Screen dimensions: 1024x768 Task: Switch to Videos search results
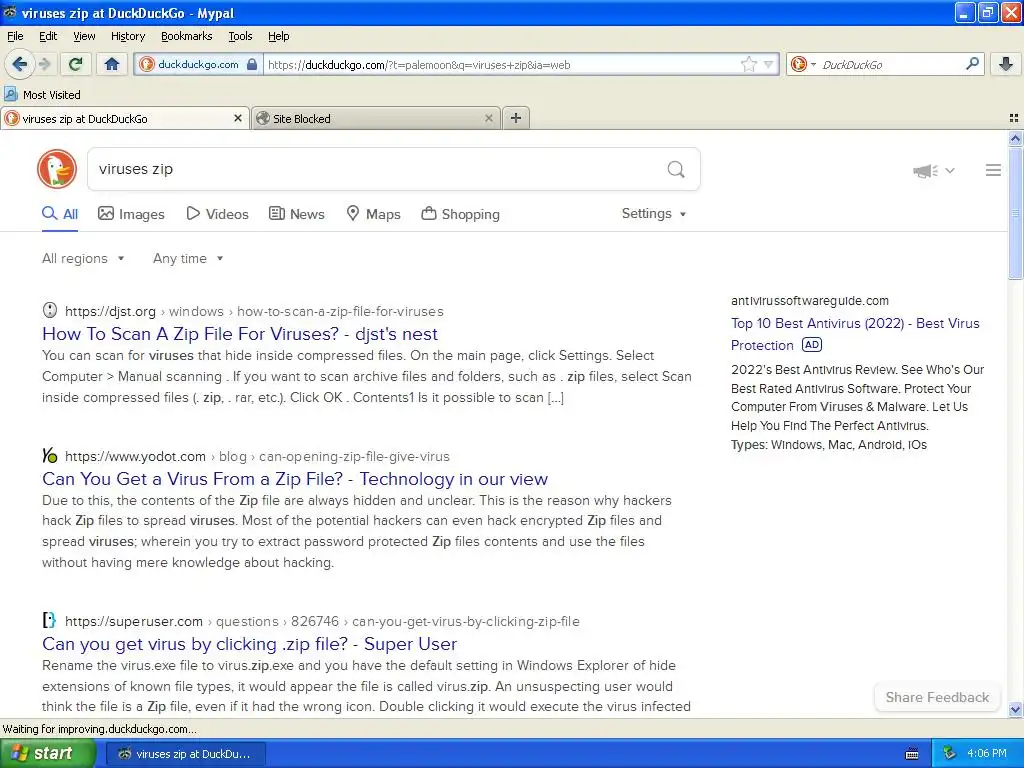pos(217,214)
